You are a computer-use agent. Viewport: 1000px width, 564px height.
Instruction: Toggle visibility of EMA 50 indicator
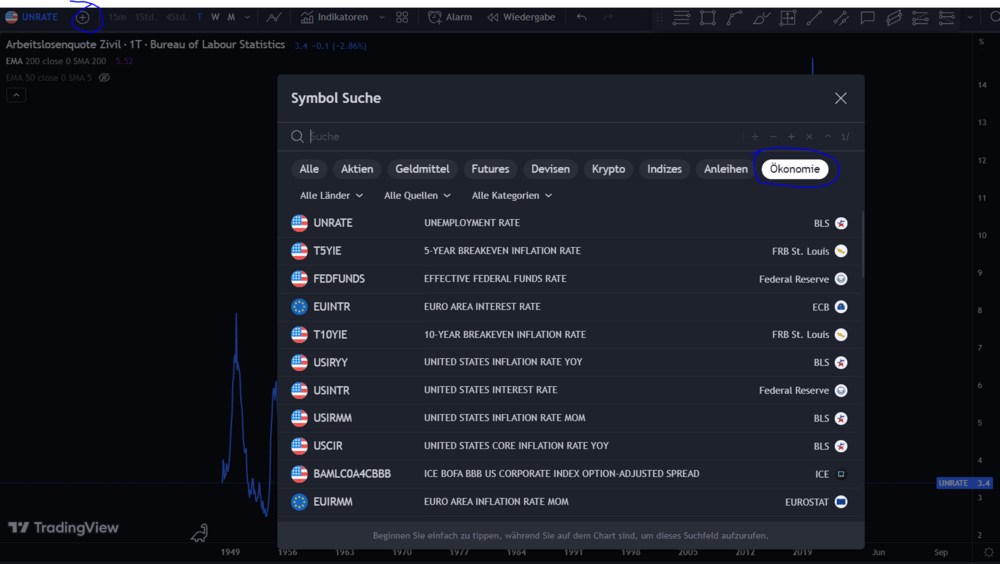(x=103, y=77)
